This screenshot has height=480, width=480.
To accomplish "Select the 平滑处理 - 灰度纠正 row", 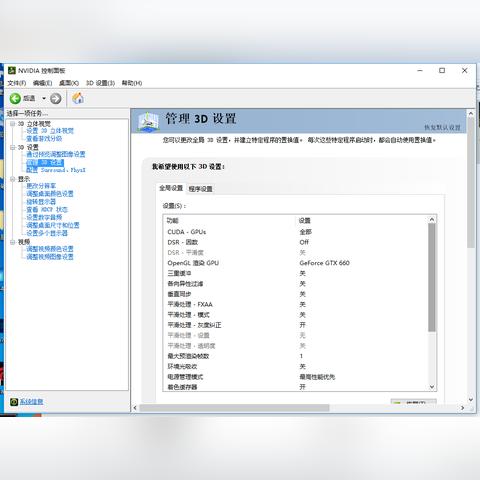I will click(295, 325).
